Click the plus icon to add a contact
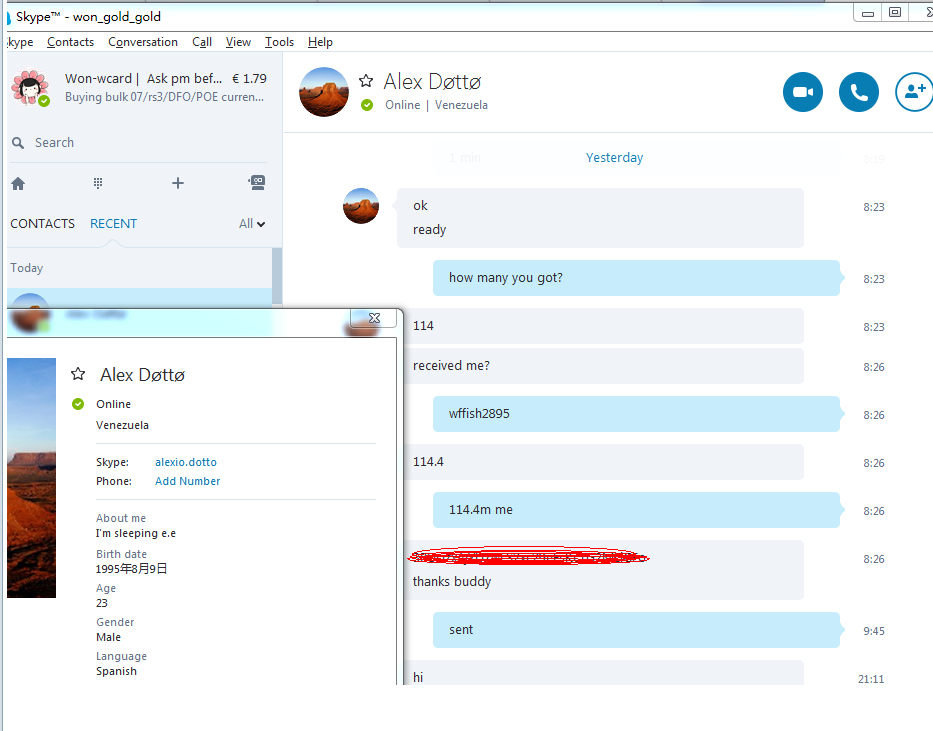This screenshot has width=933, height=731. pyautogui.click(x=178, y=183)
